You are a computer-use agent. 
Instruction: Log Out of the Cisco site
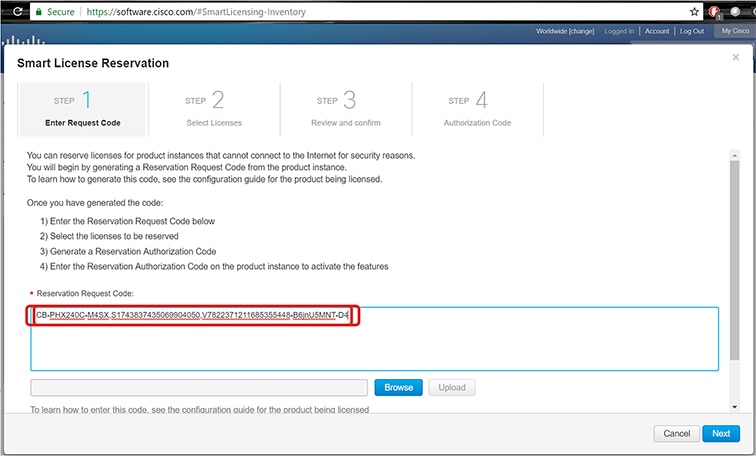click(x=692, y=31)
